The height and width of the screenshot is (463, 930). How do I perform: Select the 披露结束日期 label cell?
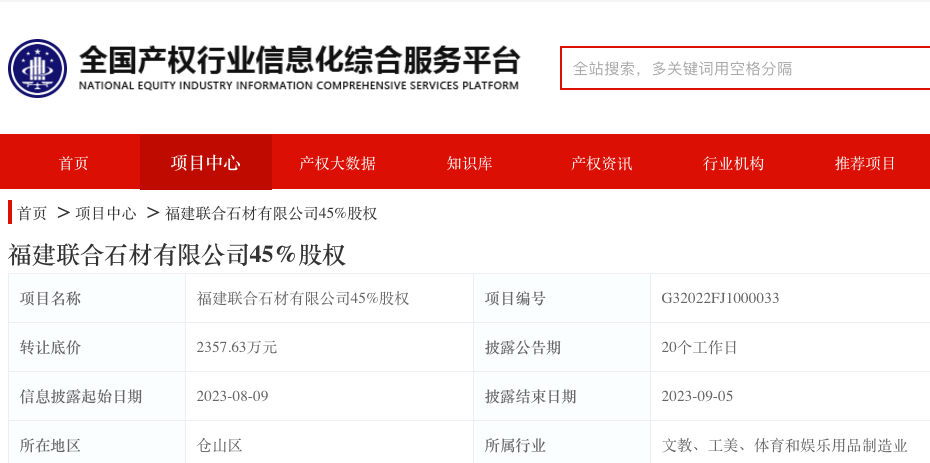click(562, 396)
